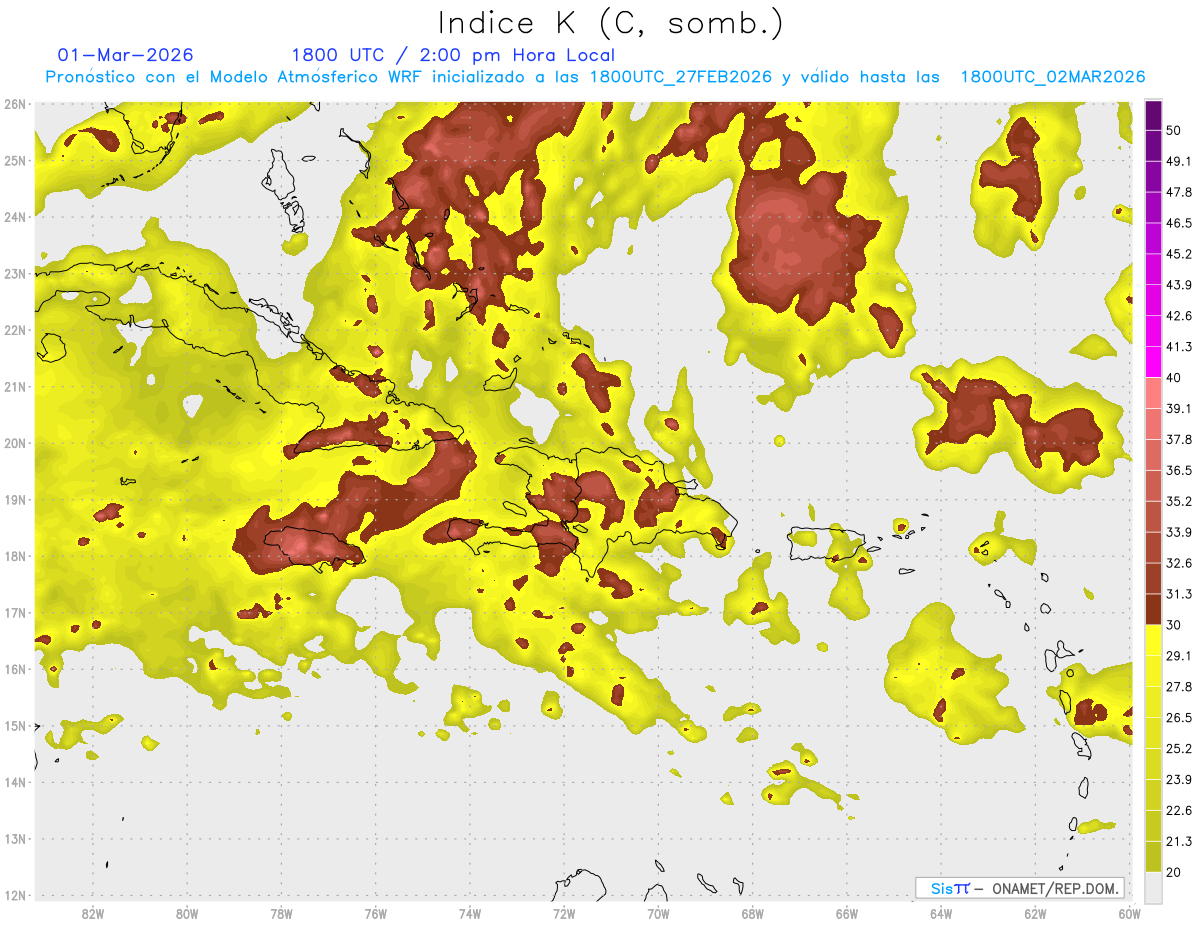Click the '46.5' color bar value
The height and width of the screenshot is (927, 1200).
coord(1179,224)
